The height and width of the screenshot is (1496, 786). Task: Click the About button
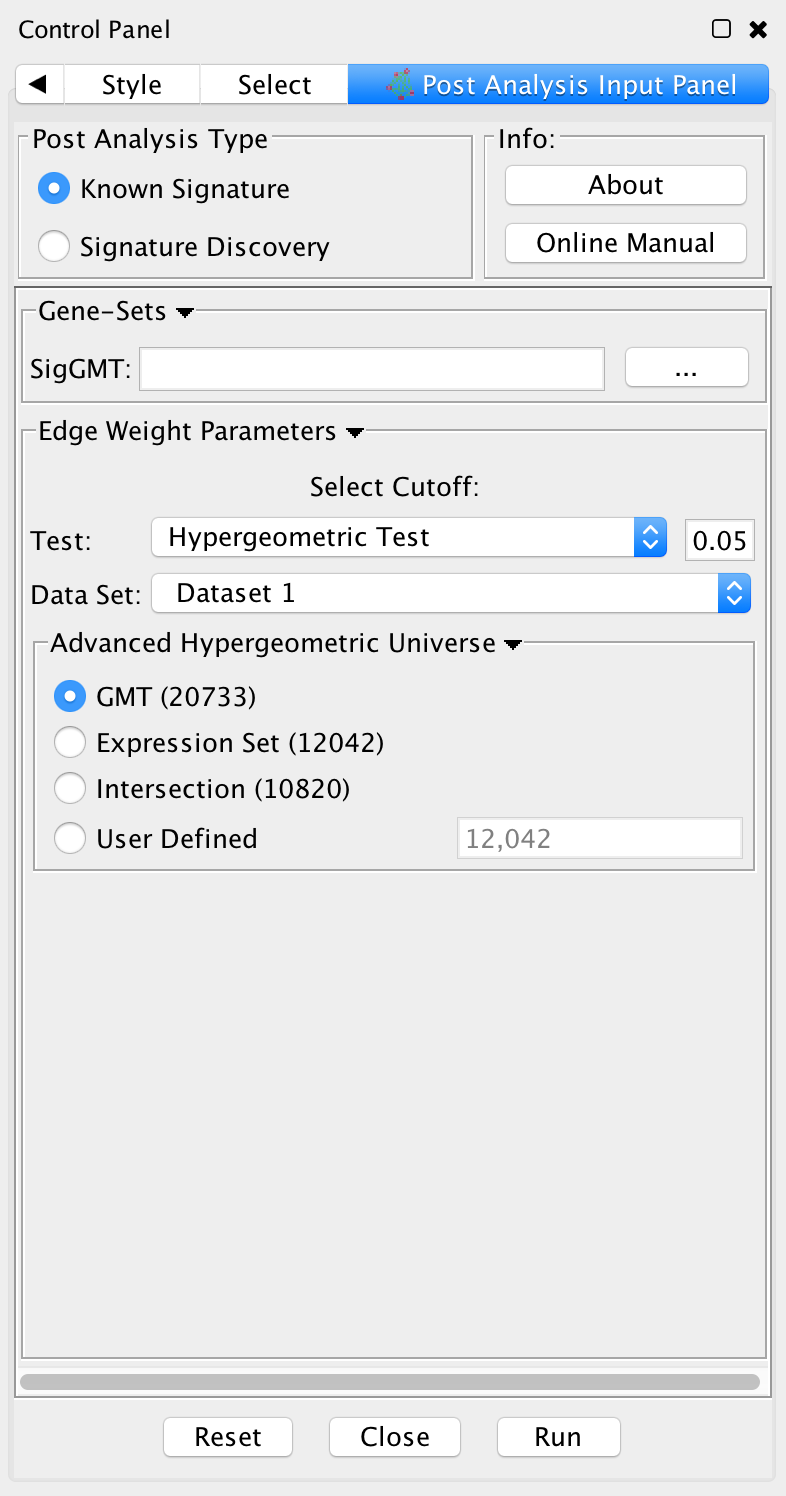pos(626,185)
